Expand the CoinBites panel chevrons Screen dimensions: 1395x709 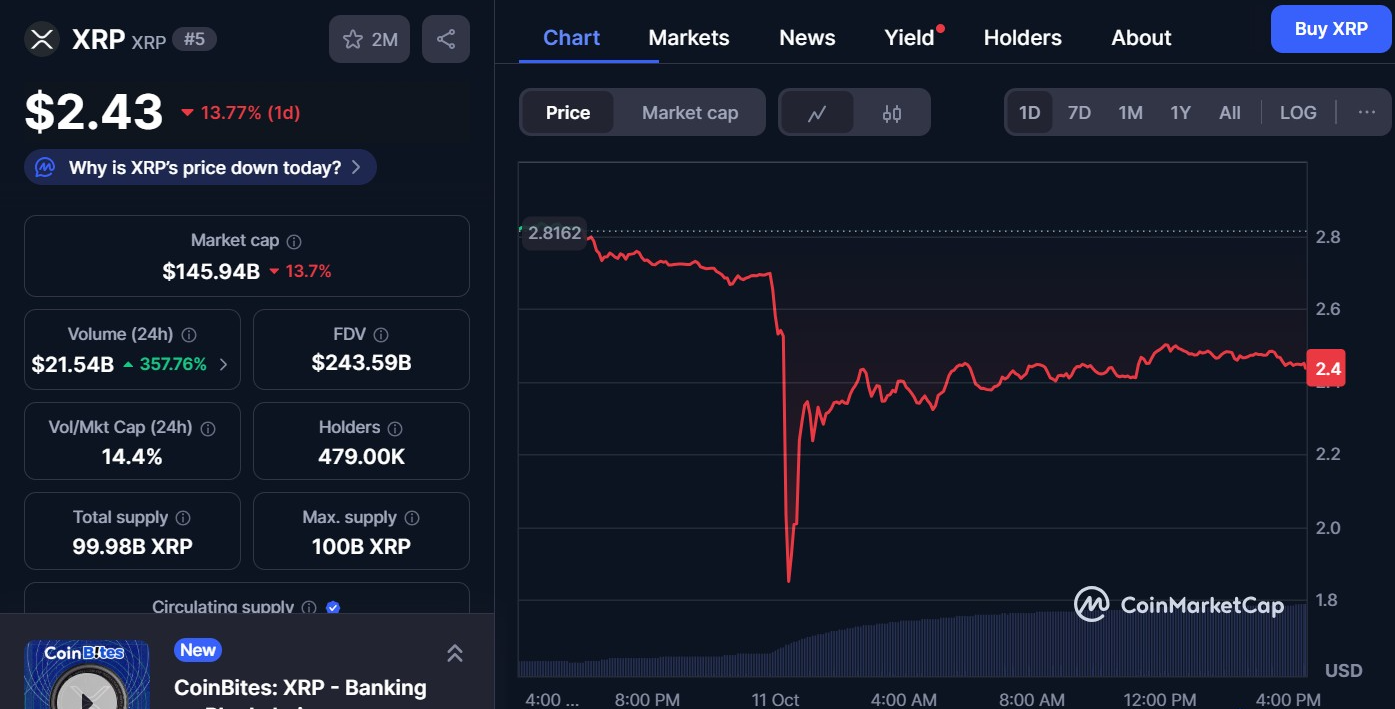454,653
